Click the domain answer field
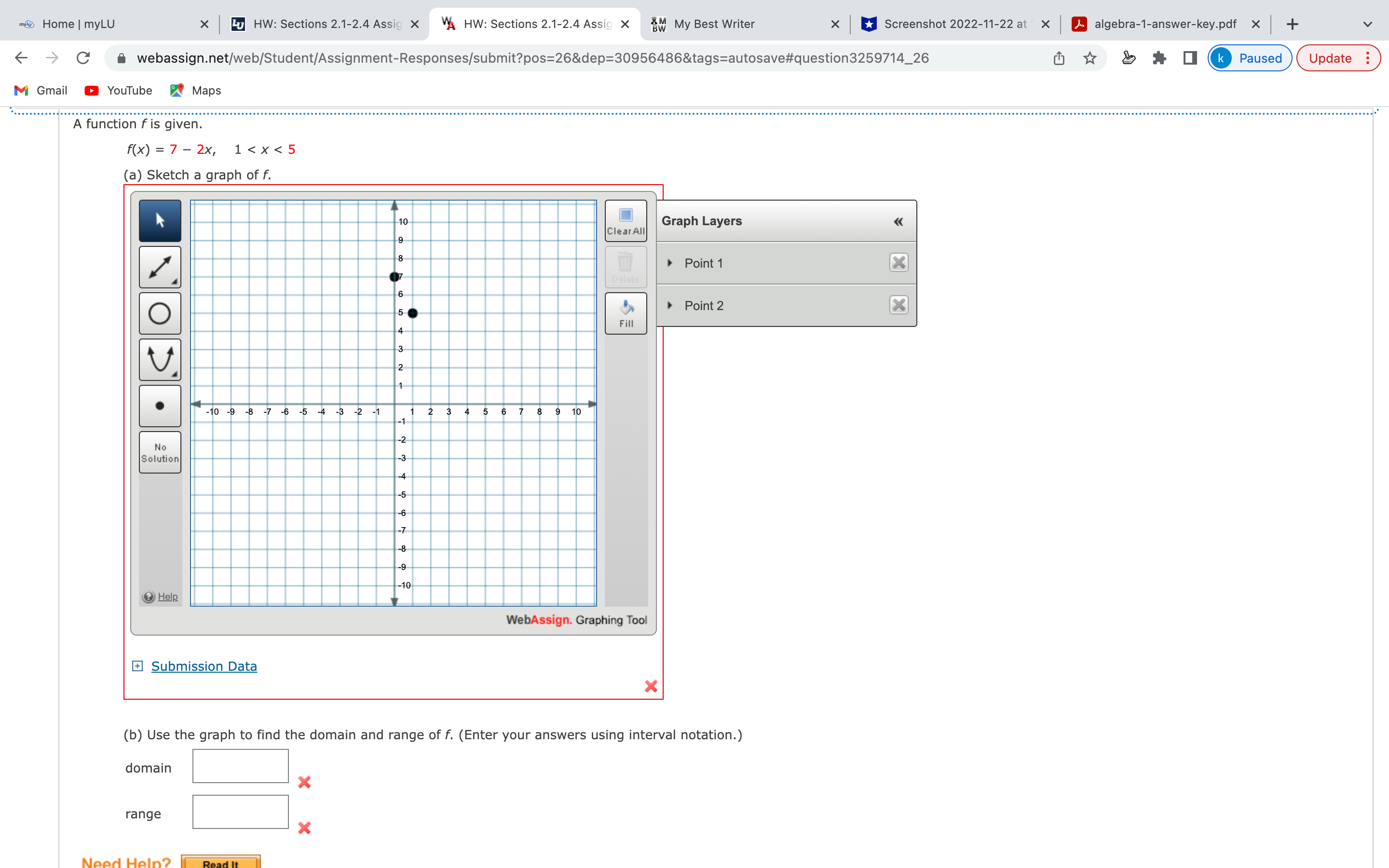The image size is (1389, 868). click(x=240, y=766)
